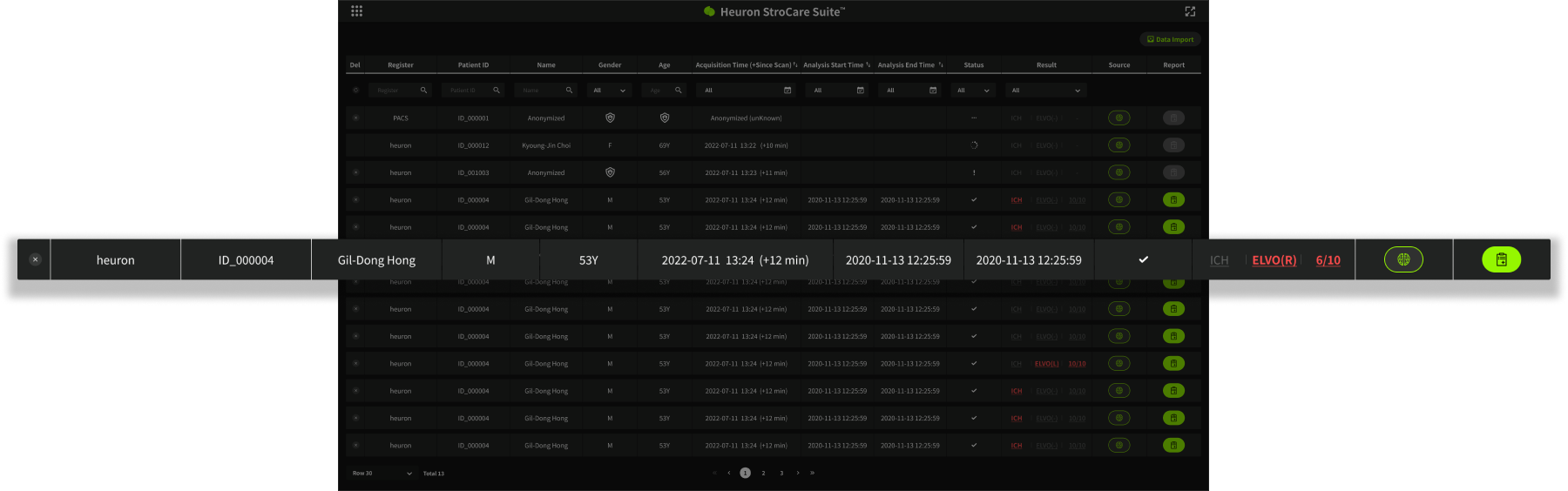Open green report icon in enlarged ELVO(R) row
The image size is (1568, 491).
pos(1502,259)
